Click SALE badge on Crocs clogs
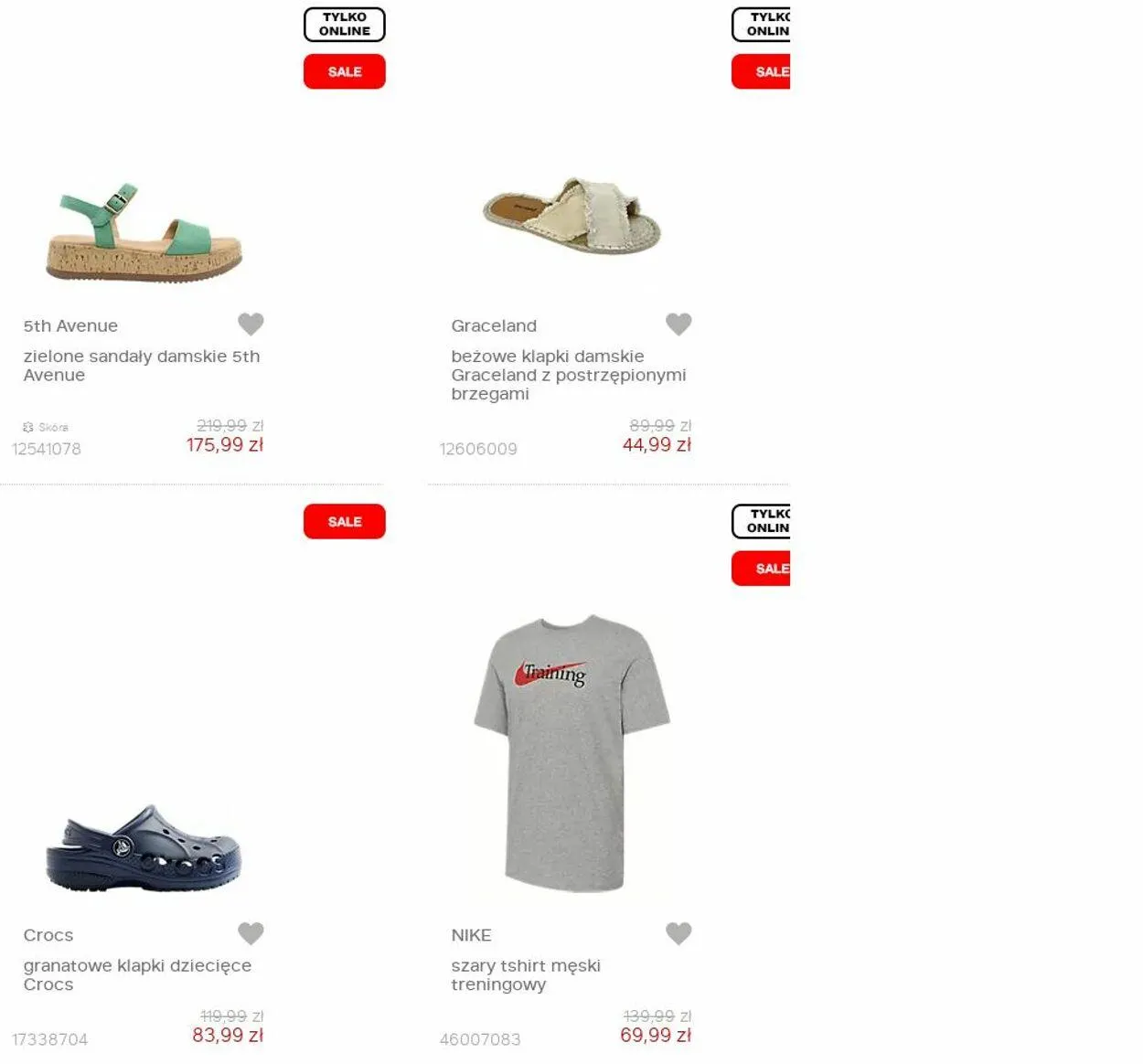This screenshot has height=1064, width=1143. click(345, 521)
